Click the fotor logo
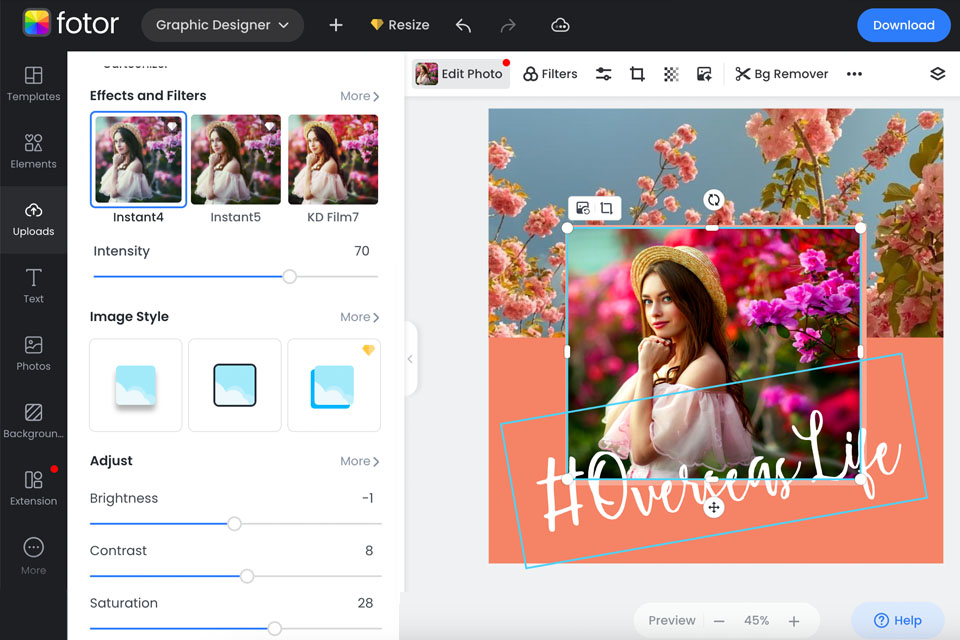This screenshot has width=960, height=640. 70,23
